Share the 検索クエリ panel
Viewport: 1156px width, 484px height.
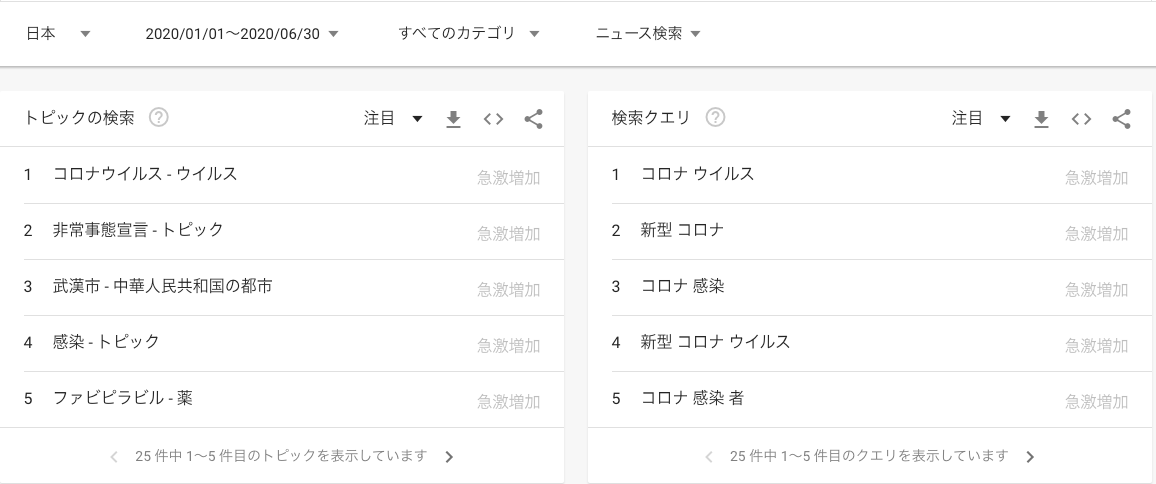pos(1121,119)
